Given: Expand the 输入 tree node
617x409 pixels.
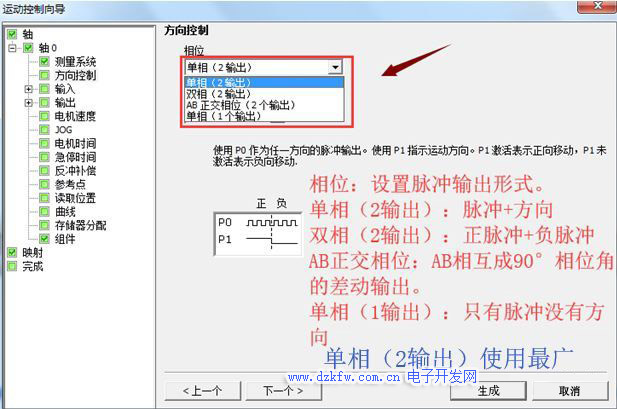Looking at the screenshot, I should pos(29,89).
